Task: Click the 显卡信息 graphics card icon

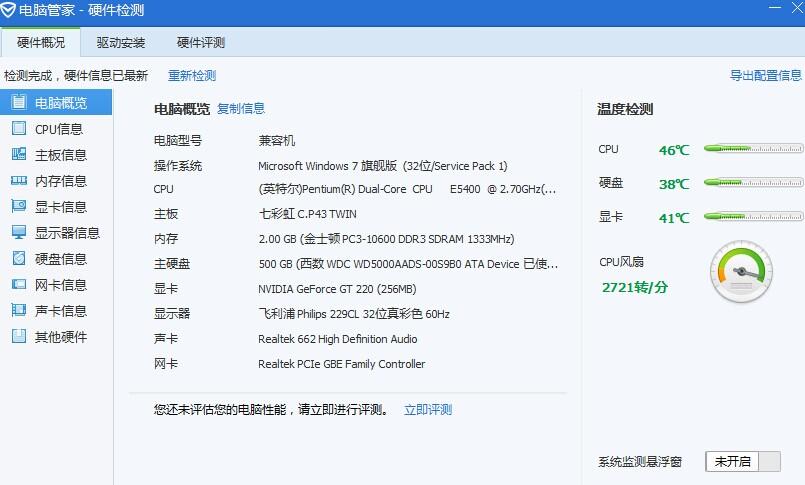Action: point(18,206)
